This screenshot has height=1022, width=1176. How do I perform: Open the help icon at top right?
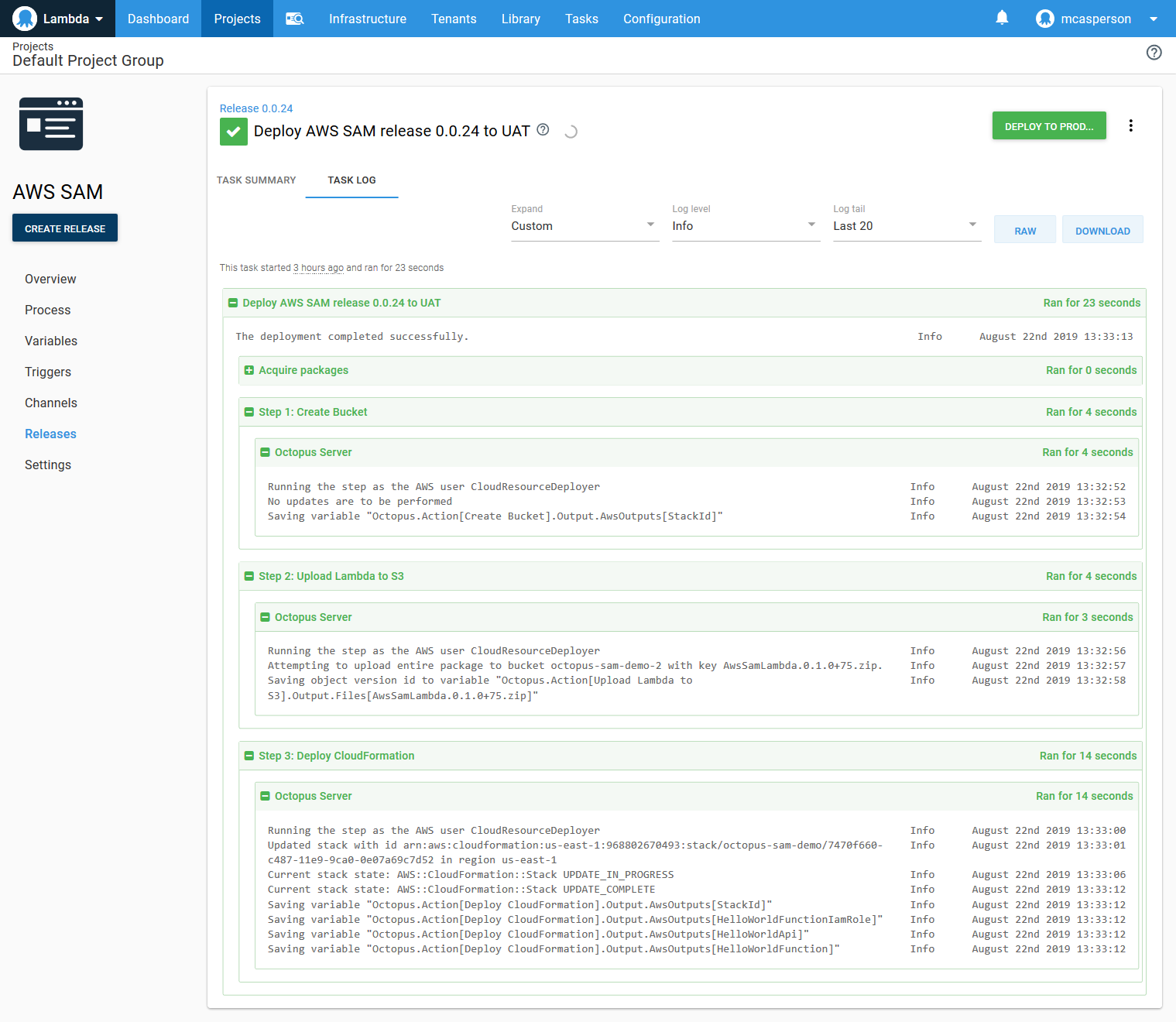(x=1154, y=53)
